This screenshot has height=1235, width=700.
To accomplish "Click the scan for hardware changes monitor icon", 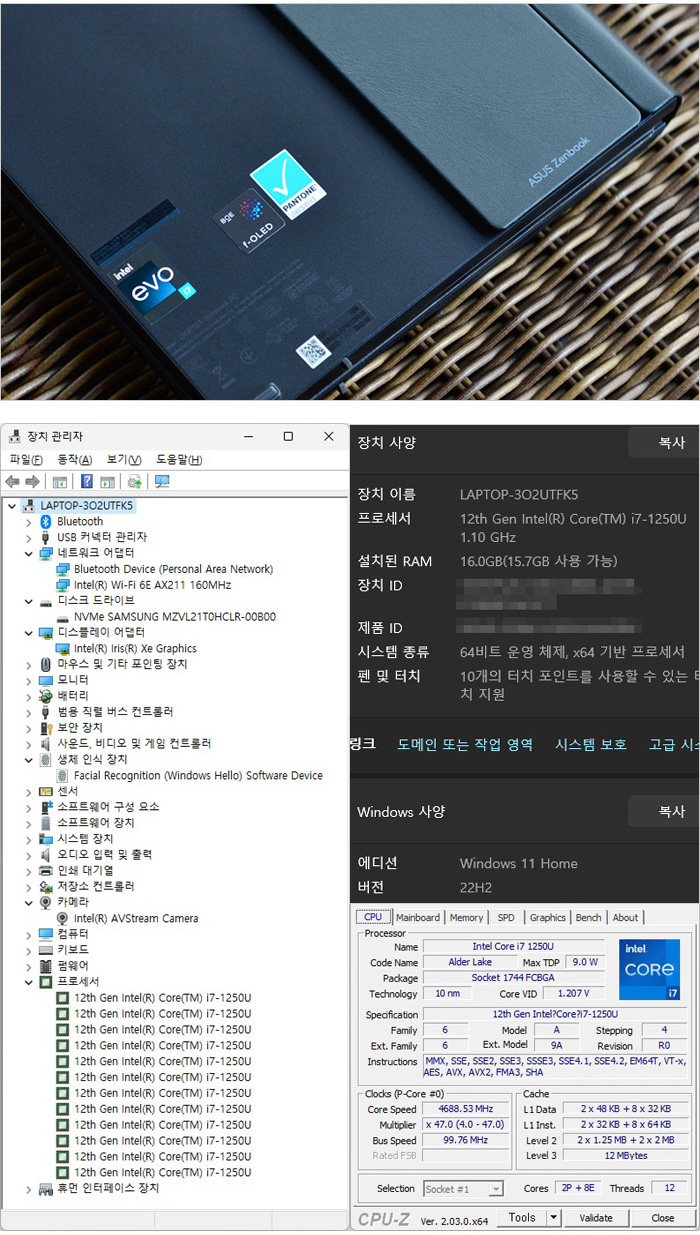I will click(162, 482).
